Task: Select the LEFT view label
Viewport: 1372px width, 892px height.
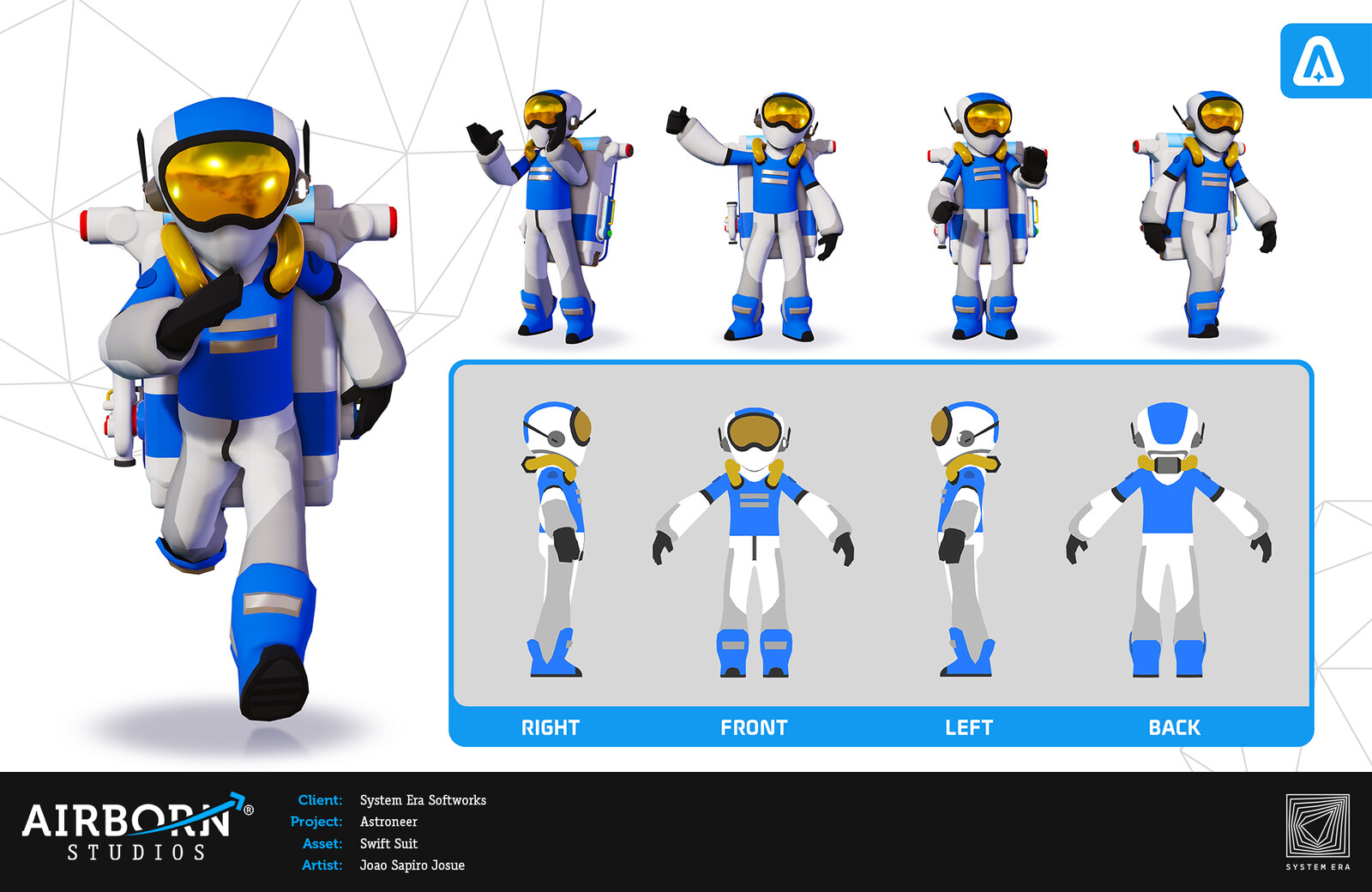Action: [969, 728]
